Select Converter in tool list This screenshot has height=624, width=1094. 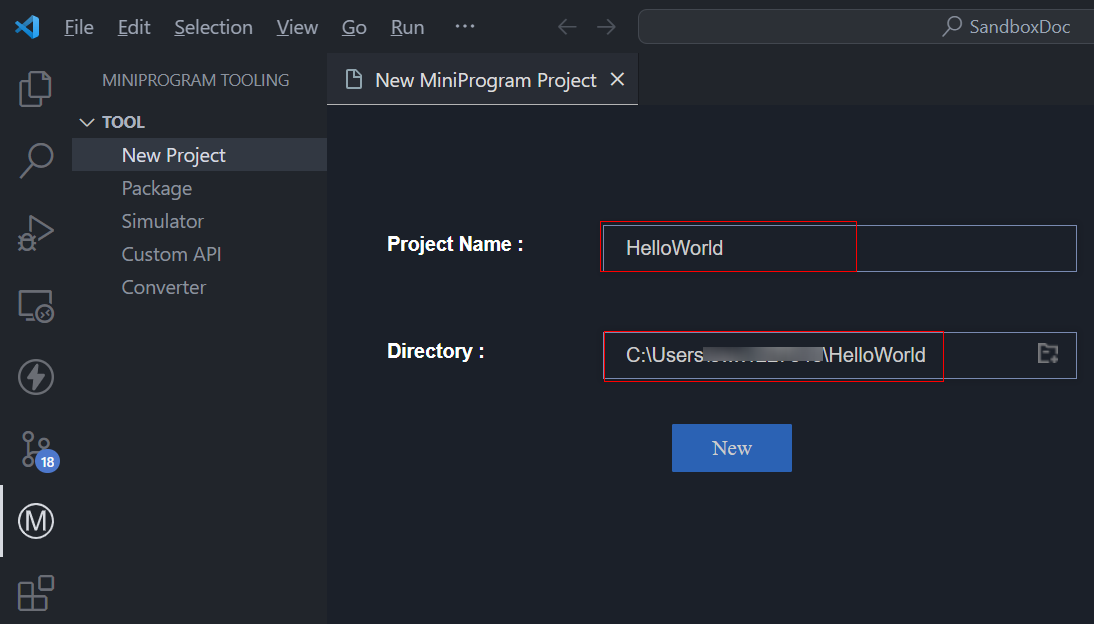[x=200, y=287]
